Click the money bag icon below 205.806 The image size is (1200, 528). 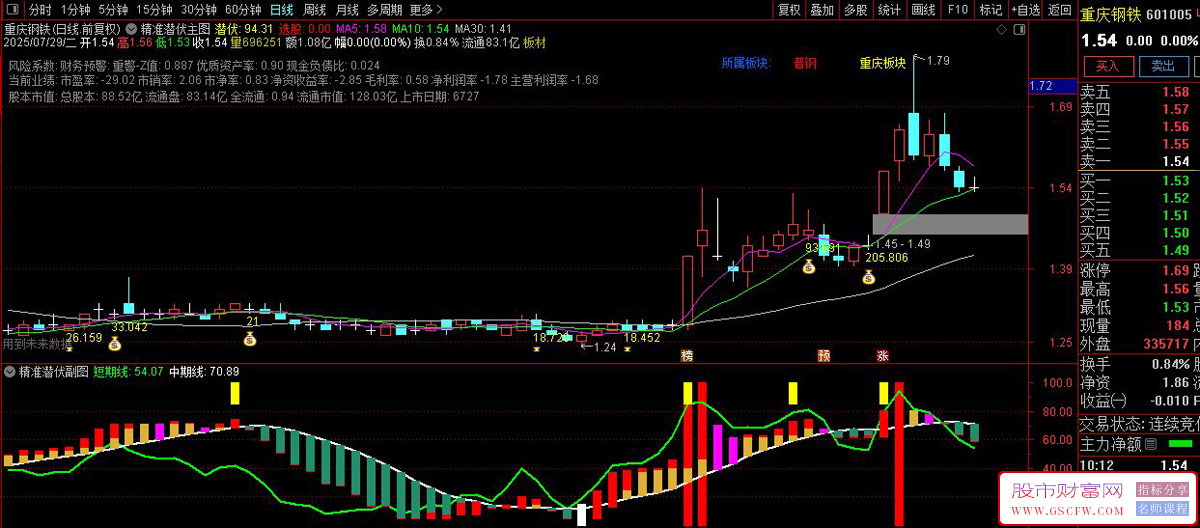(868, 276)
